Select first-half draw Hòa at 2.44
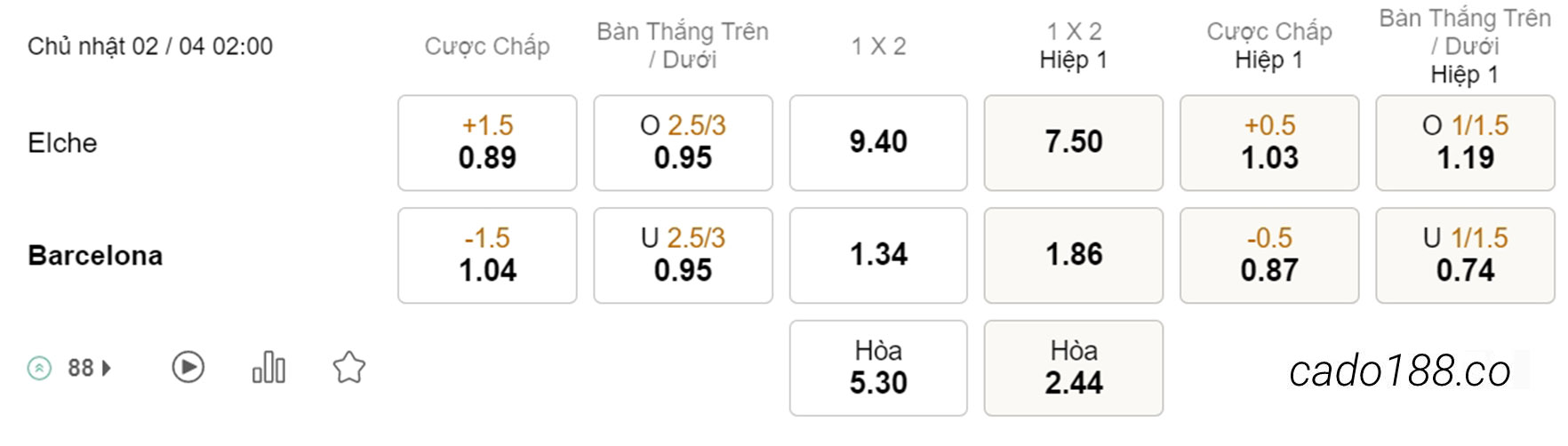The image size is (1568, 446). pos(1074,368)
